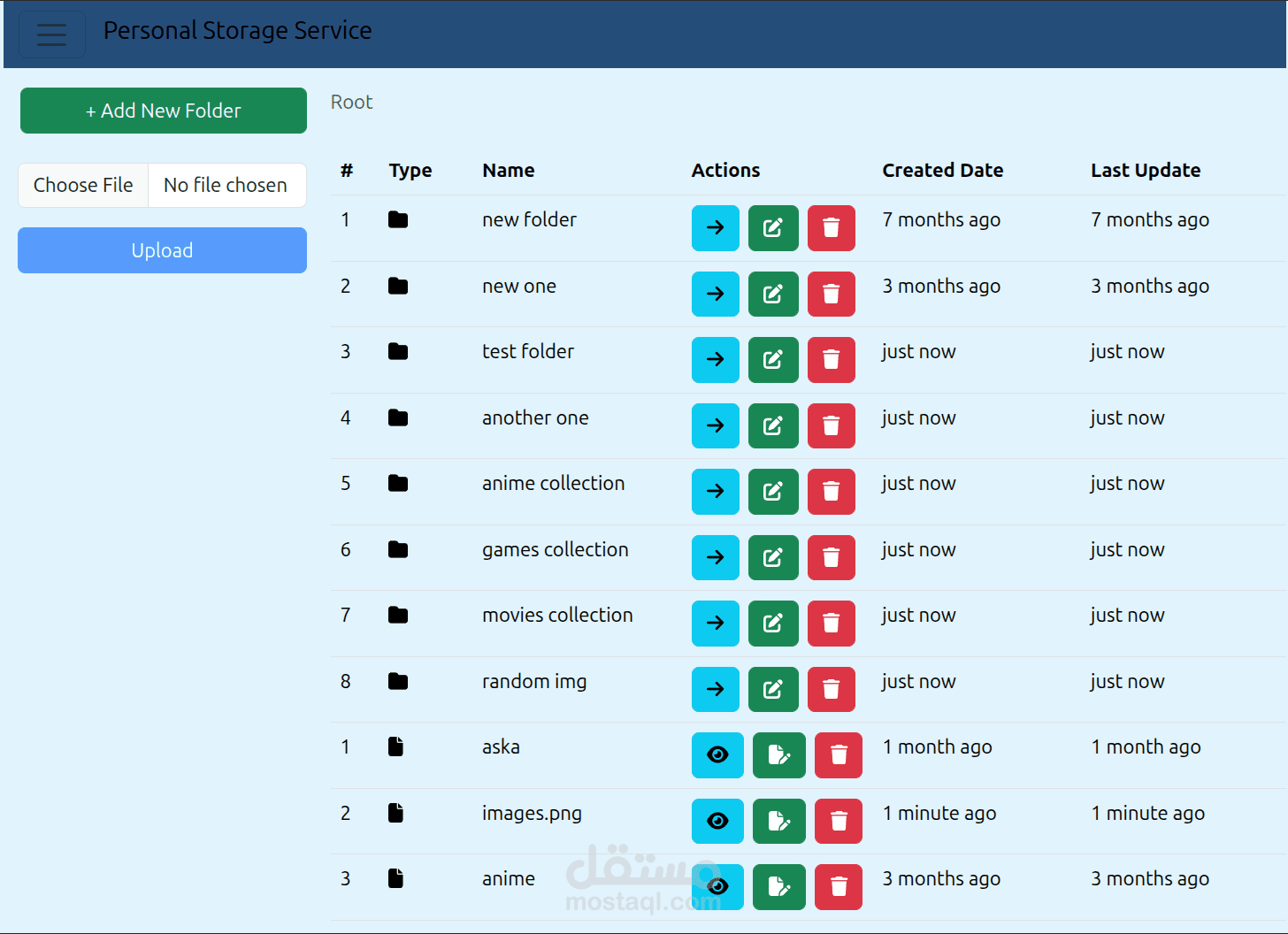
Task: Edit the 'anime' file
Action: 779,887
